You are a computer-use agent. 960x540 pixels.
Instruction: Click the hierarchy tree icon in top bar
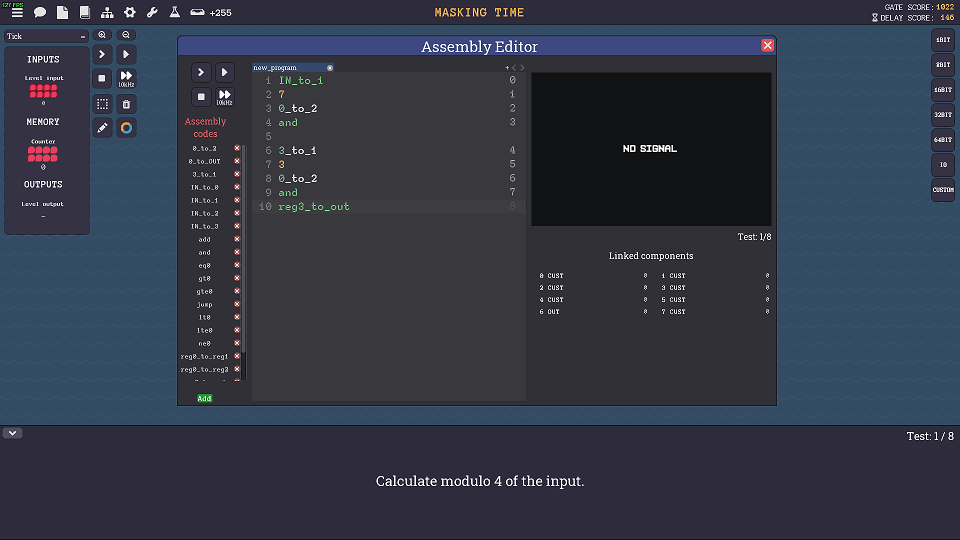[x=107, y=13]
